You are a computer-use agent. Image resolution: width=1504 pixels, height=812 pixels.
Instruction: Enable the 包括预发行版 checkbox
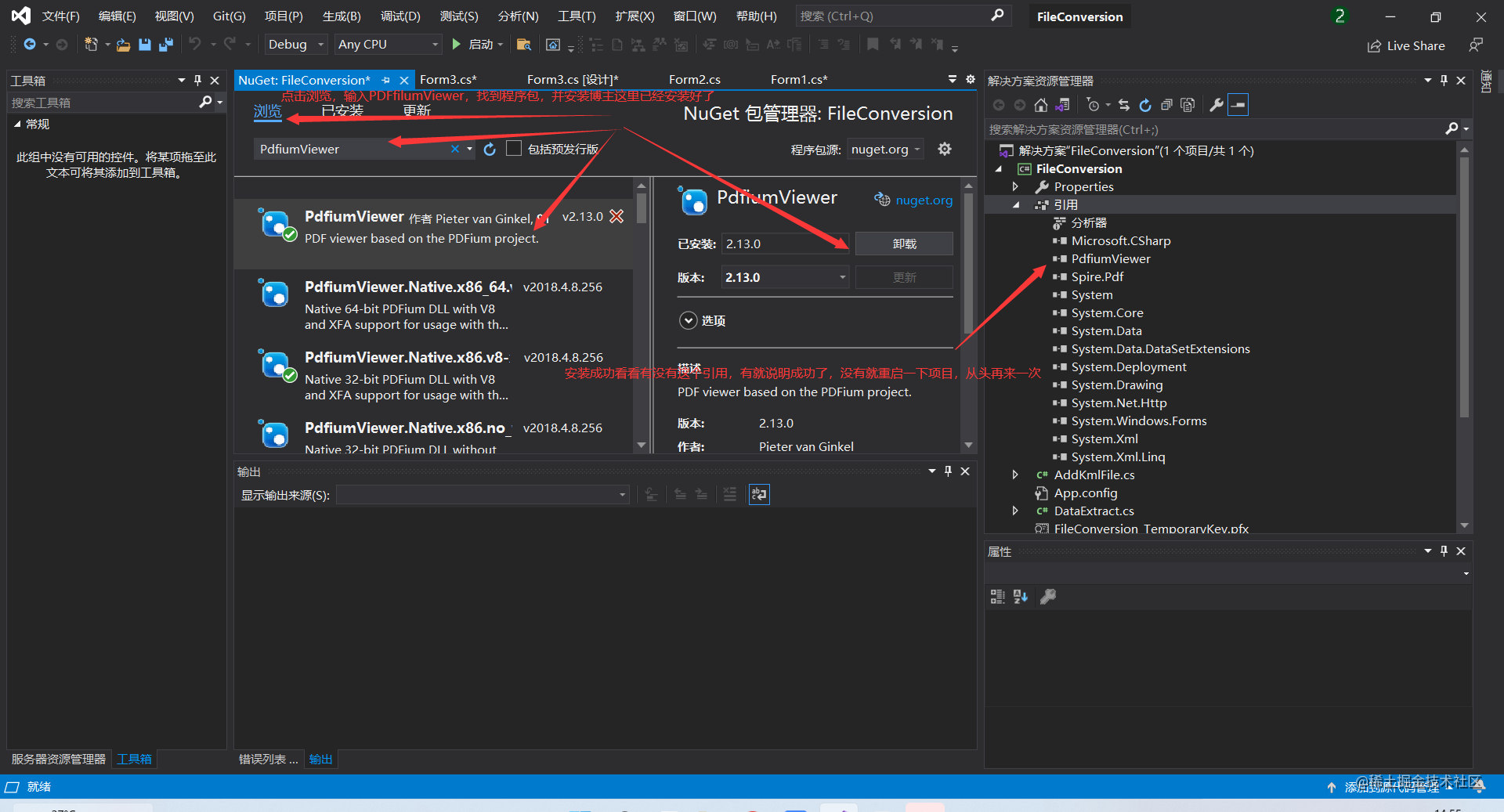(x=514, y=149)
